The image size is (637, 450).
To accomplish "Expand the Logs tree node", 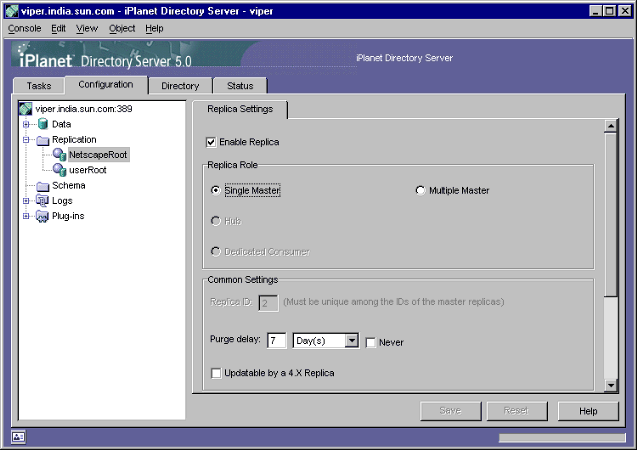I will pos(26,201).
